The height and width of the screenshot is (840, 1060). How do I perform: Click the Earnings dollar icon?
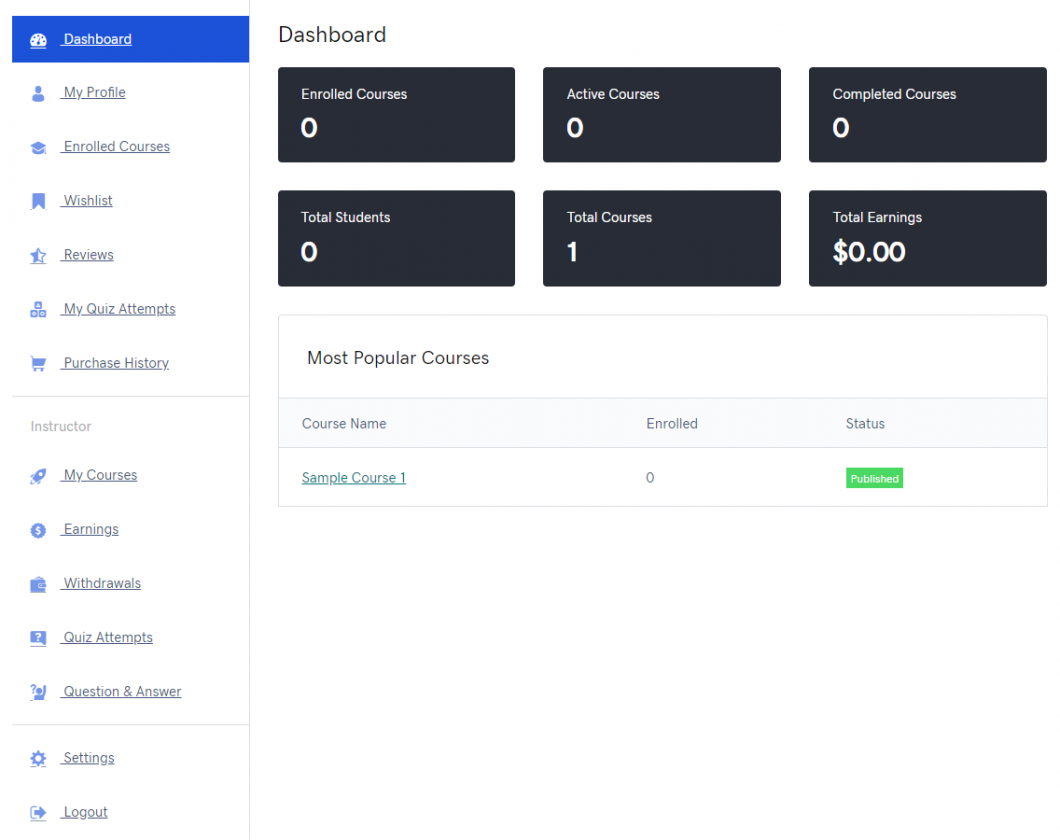(x=38, y=529)
